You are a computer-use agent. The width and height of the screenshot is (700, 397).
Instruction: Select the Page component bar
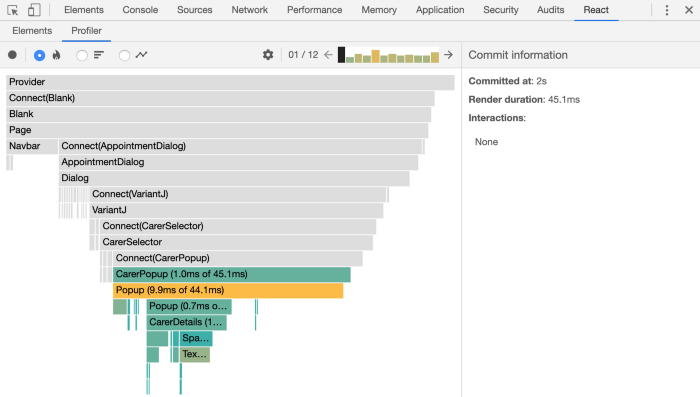217,130
